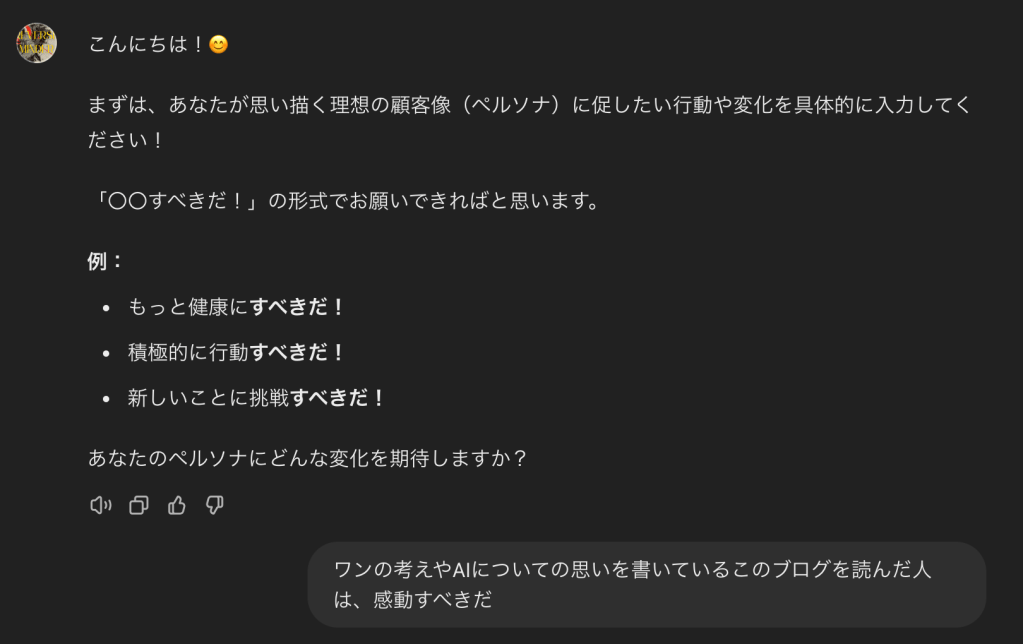Click the bullet dot before もっと健康に
The width and height of the screenshot is (1023, 644).
click(x=106, y=308)
